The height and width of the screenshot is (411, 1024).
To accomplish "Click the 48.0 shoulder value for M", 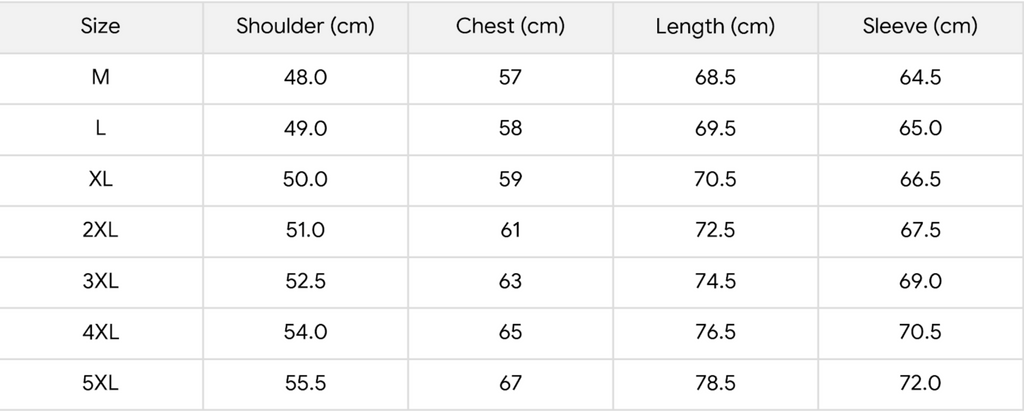I will click(x=305, y=78).
